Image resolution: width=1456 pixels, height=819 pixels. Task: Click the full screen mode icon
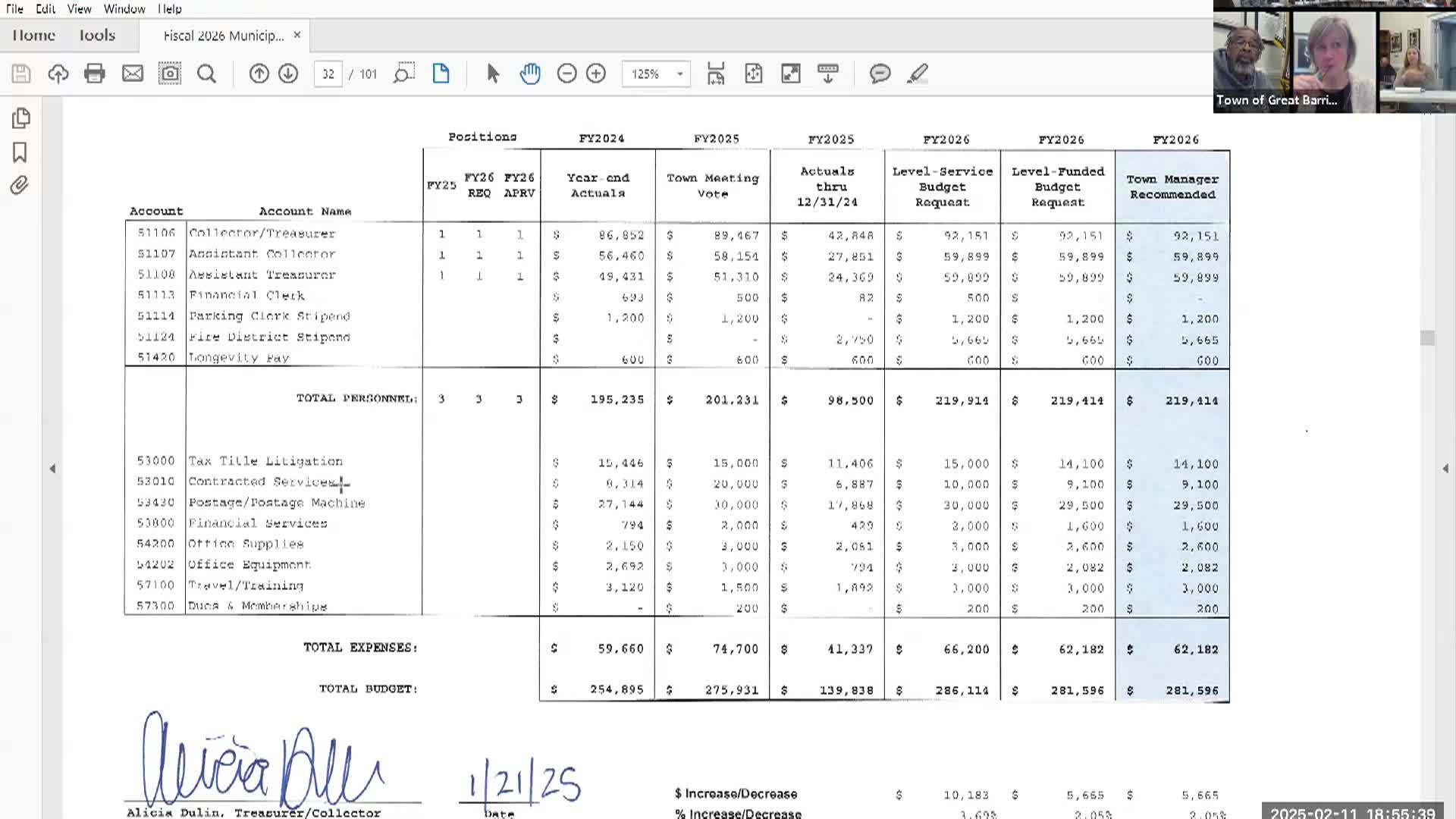click(x=791, y=74)
